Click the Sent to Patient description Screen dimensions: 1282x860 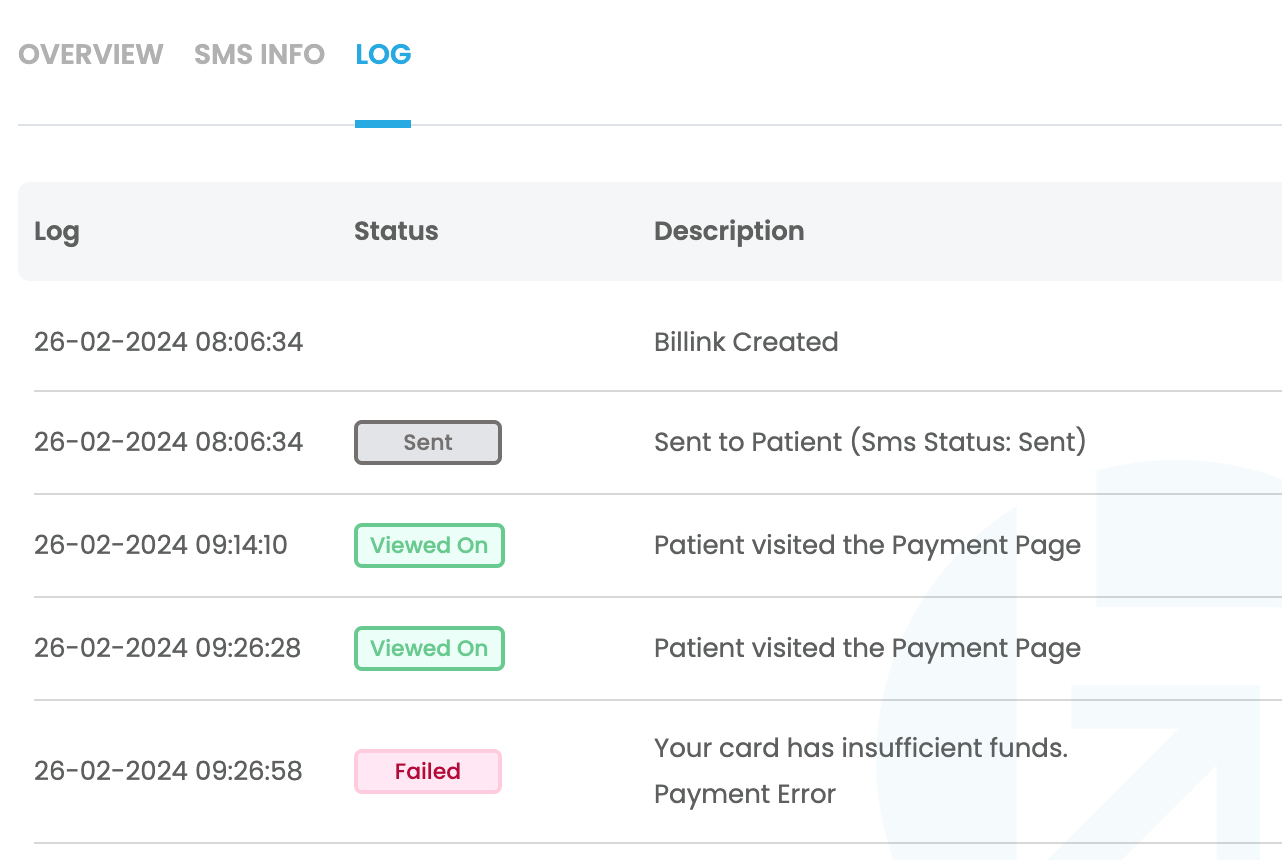869,442
